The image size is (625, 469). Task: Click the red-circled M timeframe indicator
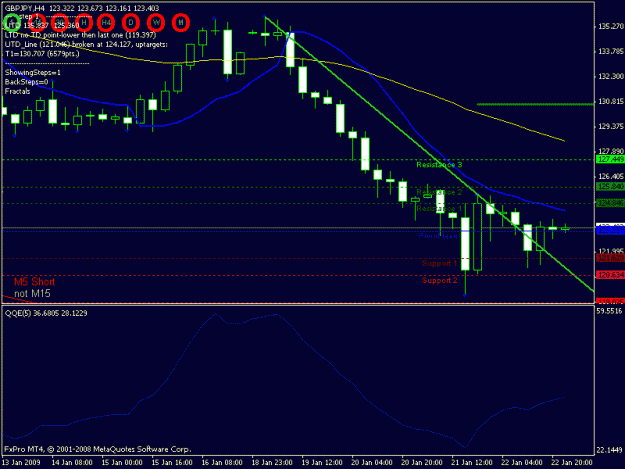(181, 22)
